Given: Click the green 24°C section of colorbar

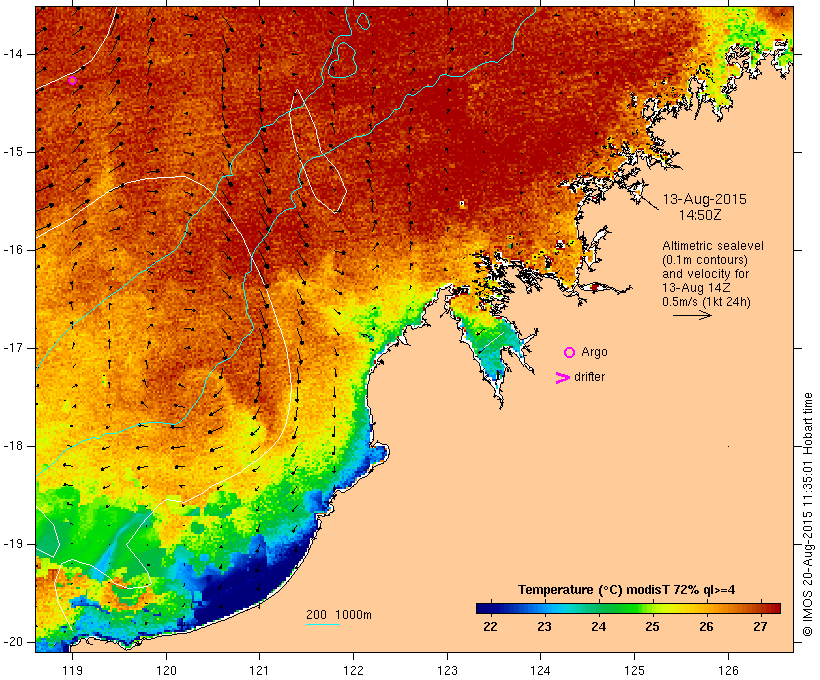Looking at the screenshot, I should coord(599,608).
